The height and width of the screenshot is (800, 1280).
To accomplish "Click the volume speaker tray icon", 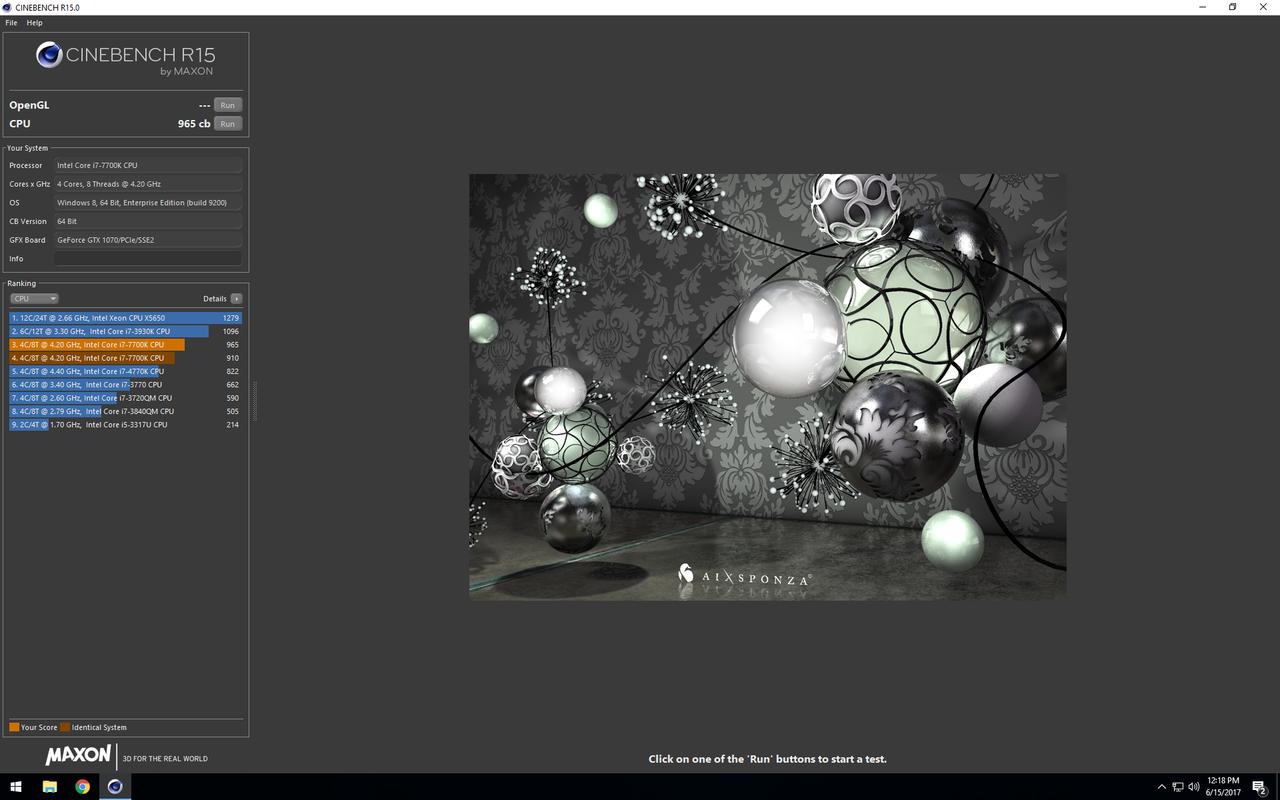I will (1193, 787).
